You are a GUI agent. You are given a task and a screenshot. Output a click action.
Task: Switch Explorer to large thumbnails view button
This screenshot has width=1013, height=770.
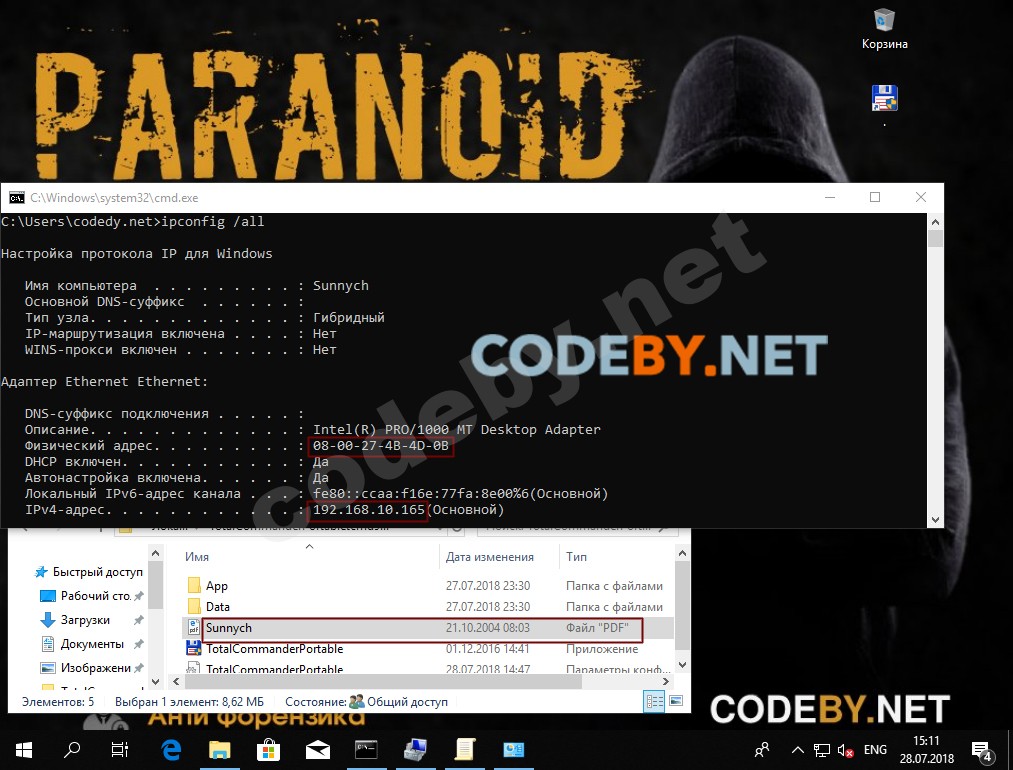[676, 702]
